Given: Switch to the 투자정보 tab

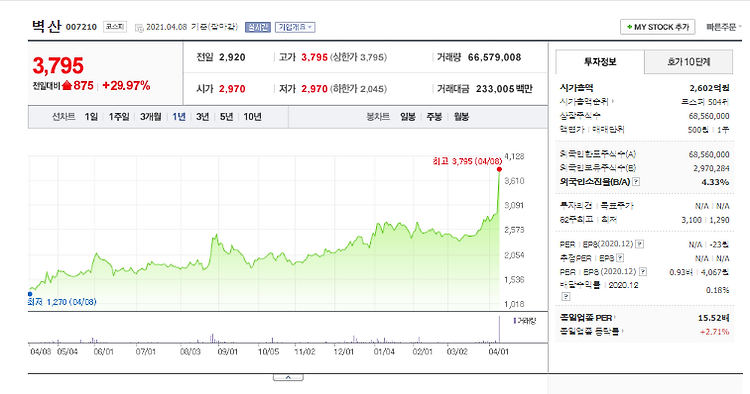Looking at the screenshot, I should click(x=600, y=62).
